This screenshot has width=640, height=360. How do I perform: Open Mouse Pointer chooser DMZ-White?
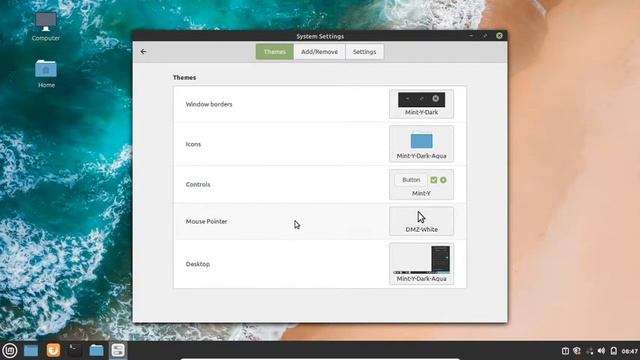pos(421,221)
